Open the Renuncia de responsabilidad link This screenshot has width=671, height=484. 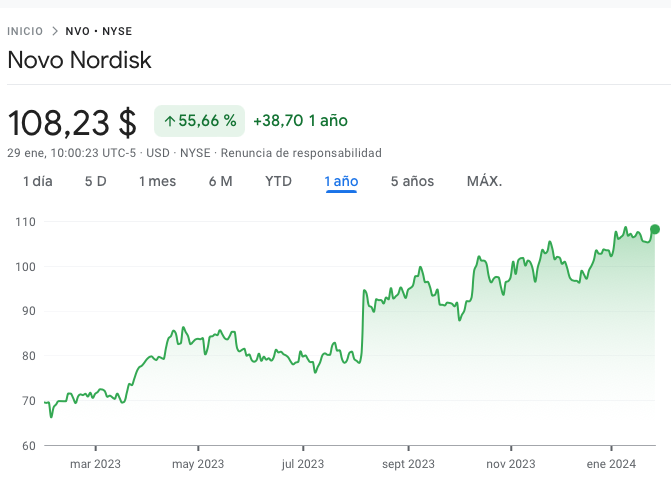click(x=301, y=153)
